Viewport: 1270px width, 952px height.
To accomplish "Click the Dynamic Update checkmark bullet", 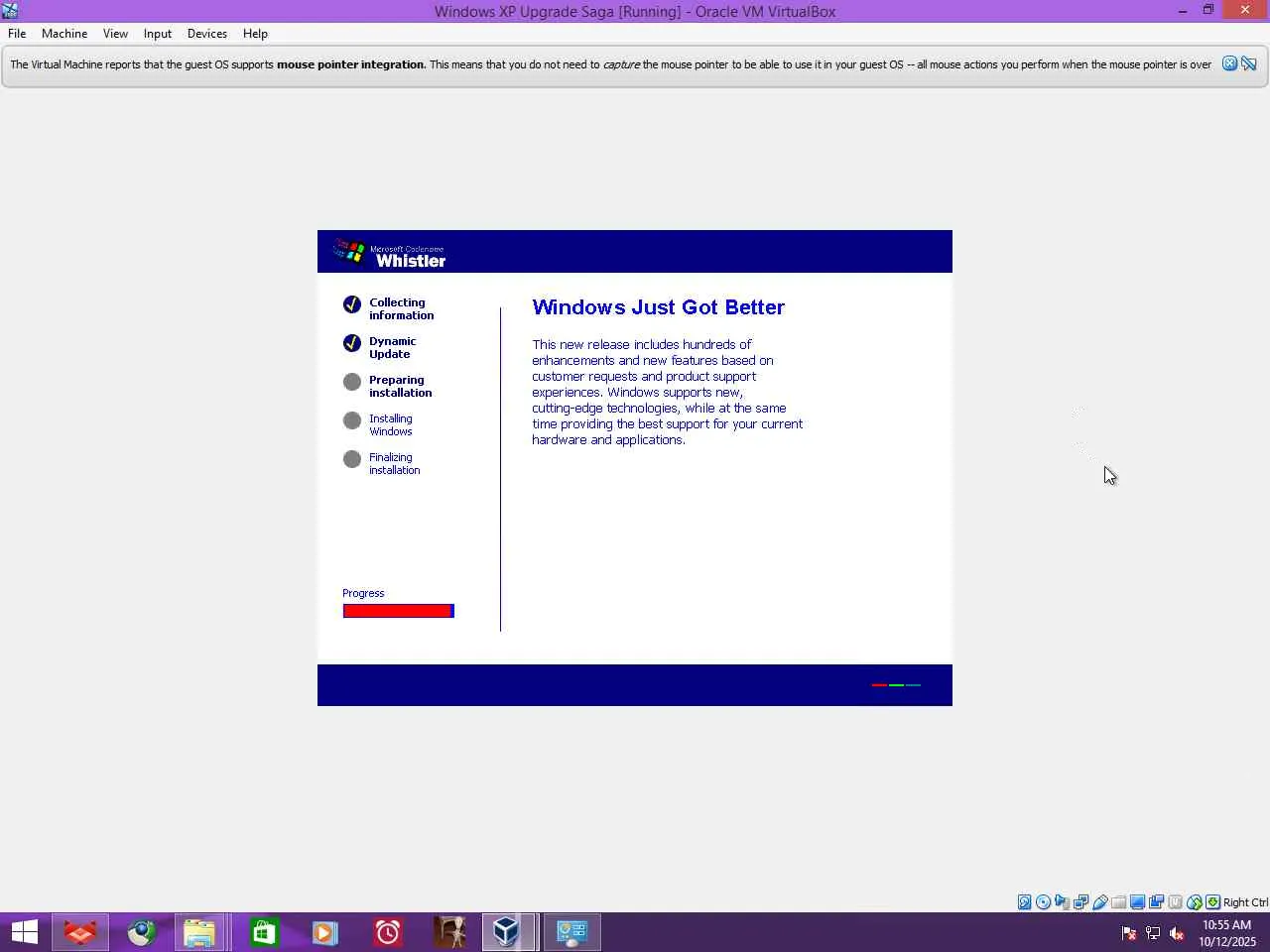I will click(x=352, y=343).
